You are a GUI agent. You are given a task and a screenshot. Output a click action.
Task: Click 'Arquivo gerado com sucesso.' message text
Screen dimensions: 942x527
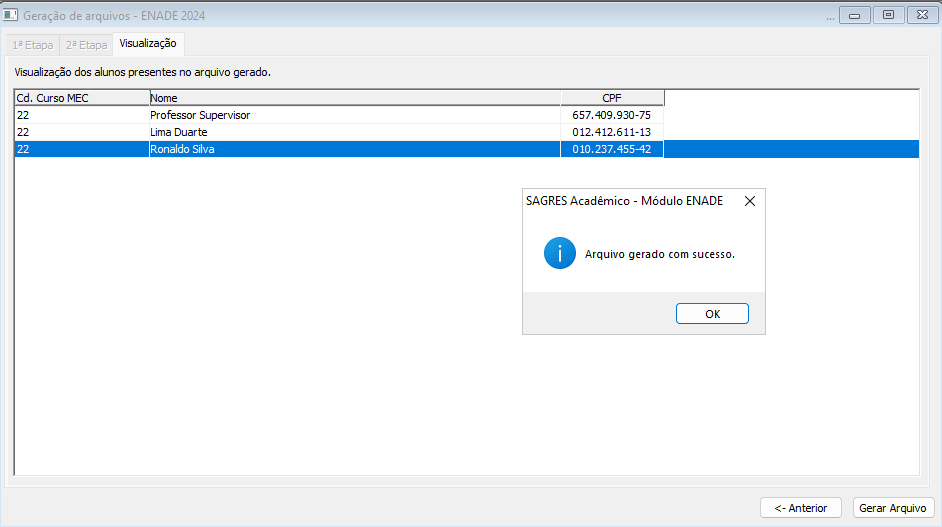(660, 254)
